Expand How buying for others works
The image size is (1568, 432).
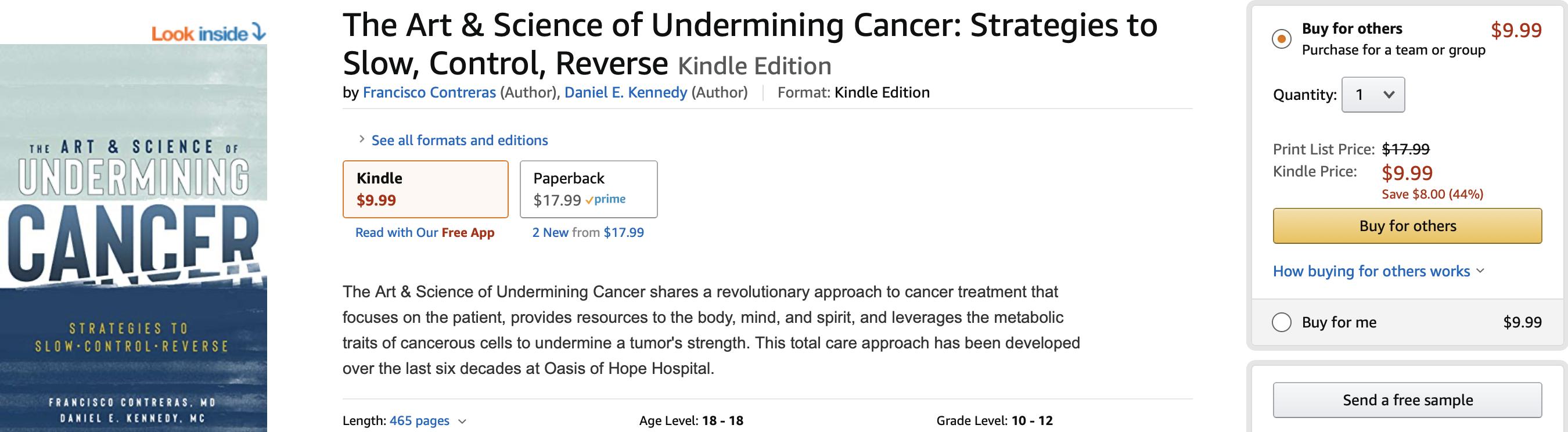point(1378,271)
